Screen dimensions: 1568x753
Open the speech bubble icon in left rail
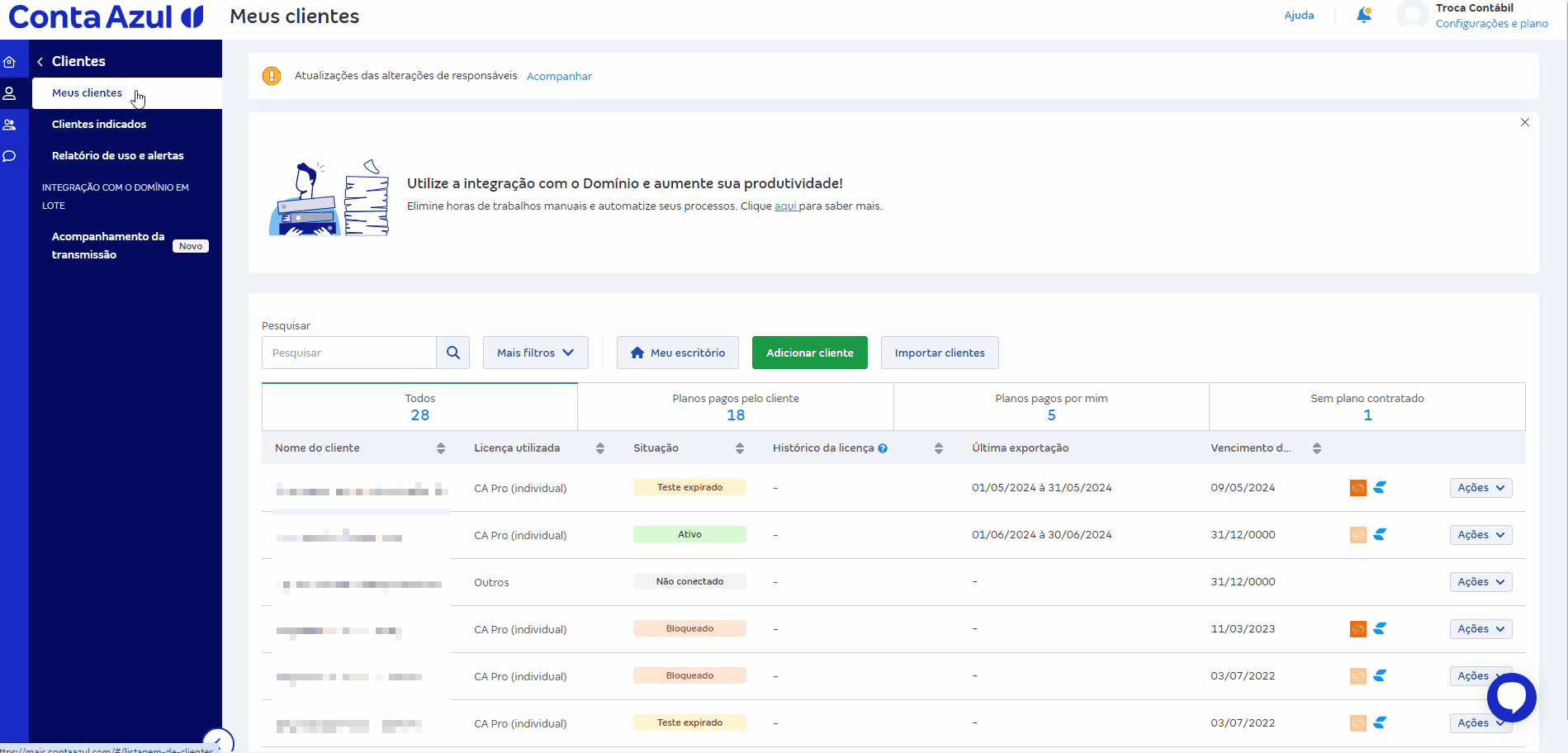tap(10, 156)
